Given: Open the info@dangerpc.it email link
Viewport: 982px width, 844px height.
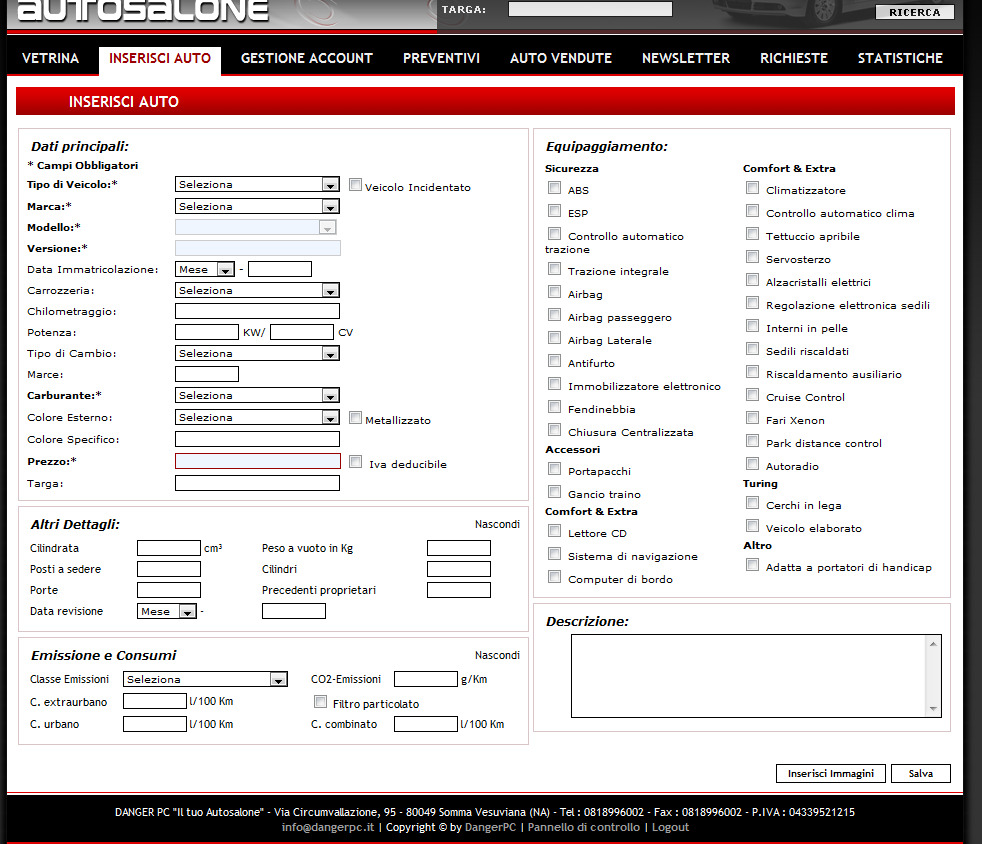Looking at the screenshot, I should point(328,827).
